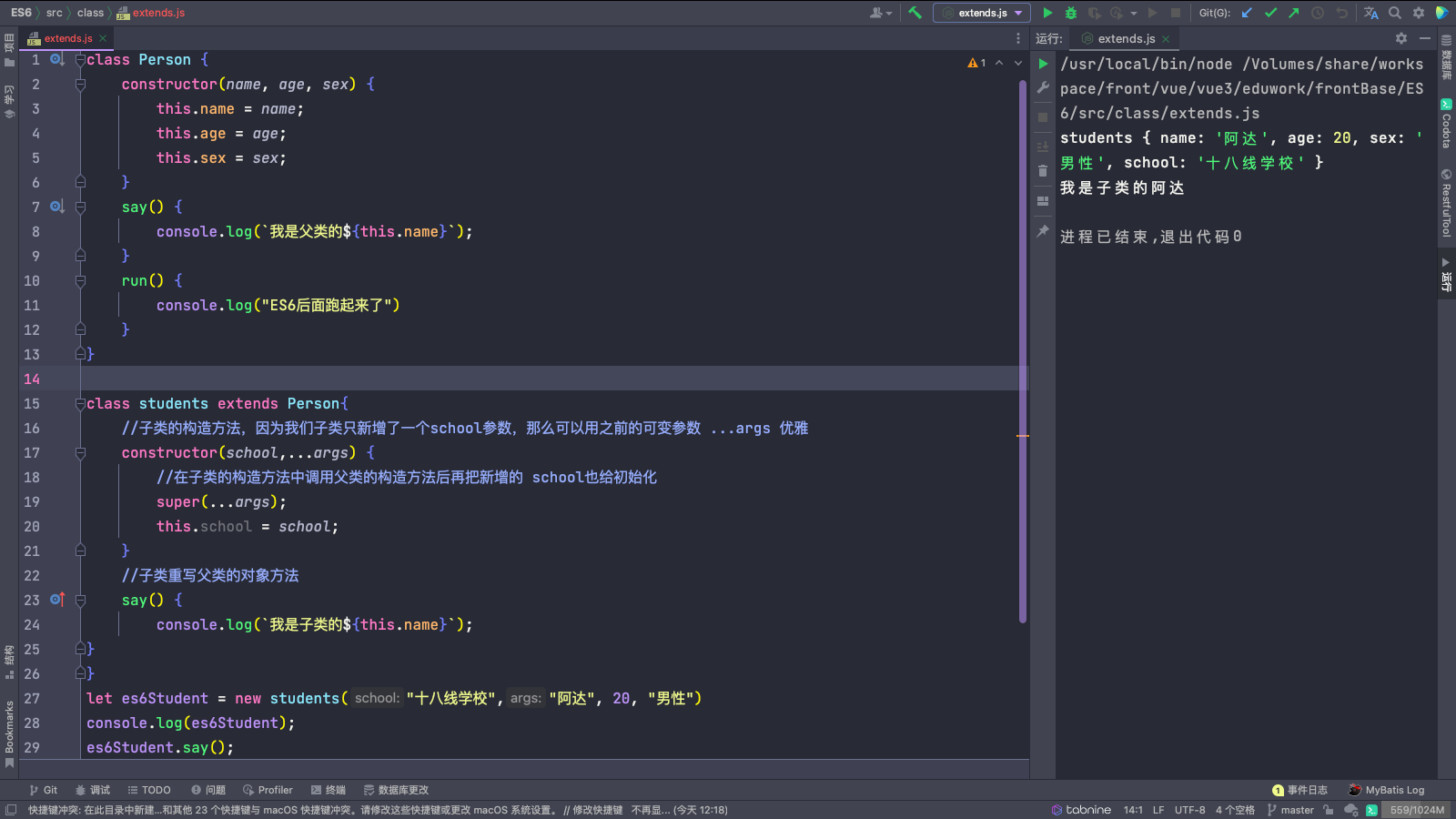Open the Profiler tool window tab
Screen dimensions: 1456x819
coord(268,790)
